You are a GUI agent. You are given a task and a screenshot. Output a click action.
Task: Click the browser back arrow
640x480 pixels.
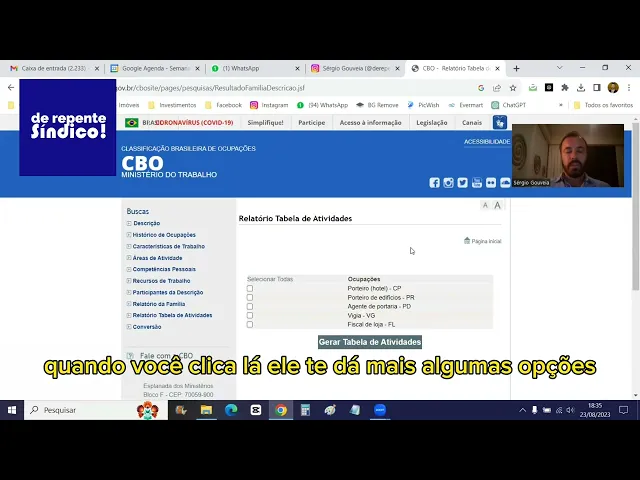11,87
